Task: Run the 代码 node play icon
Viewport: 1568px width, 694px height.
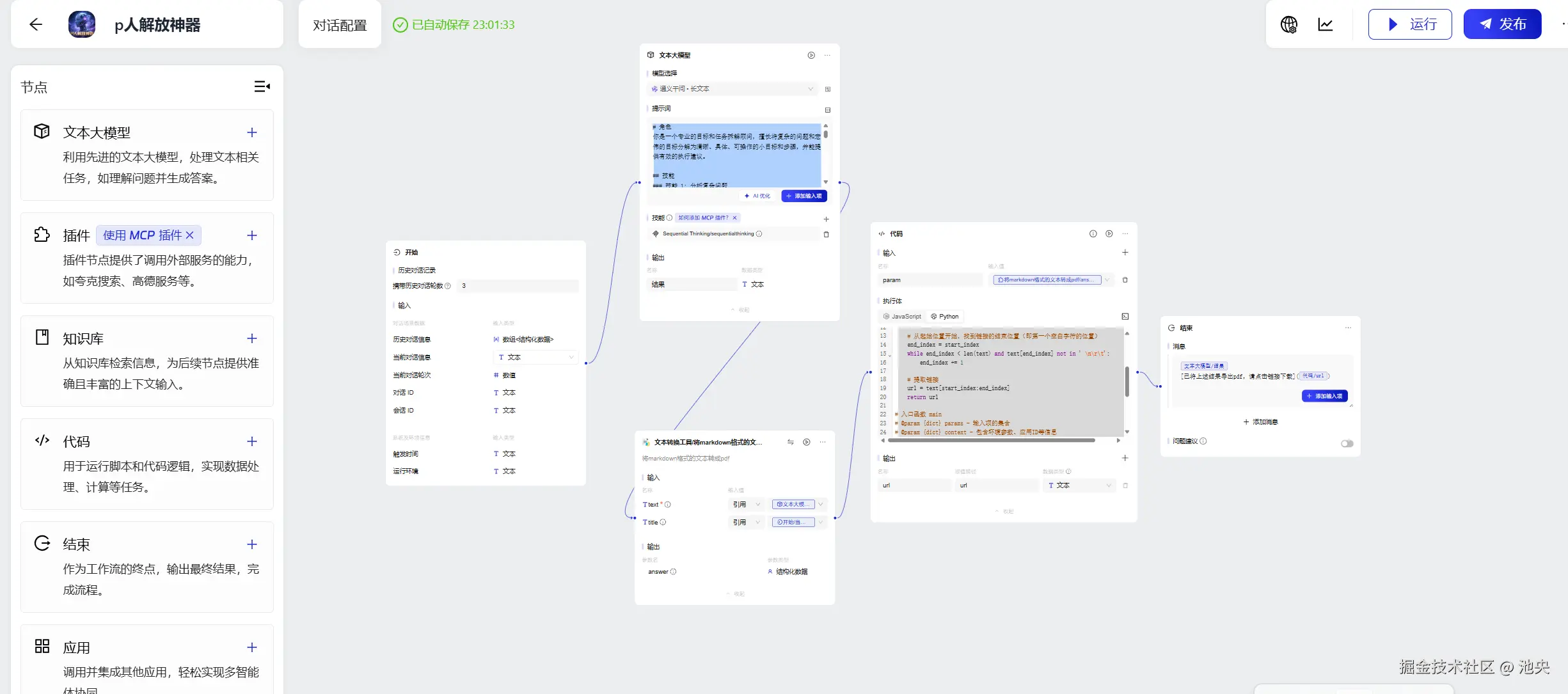Action: (1109, 233)
